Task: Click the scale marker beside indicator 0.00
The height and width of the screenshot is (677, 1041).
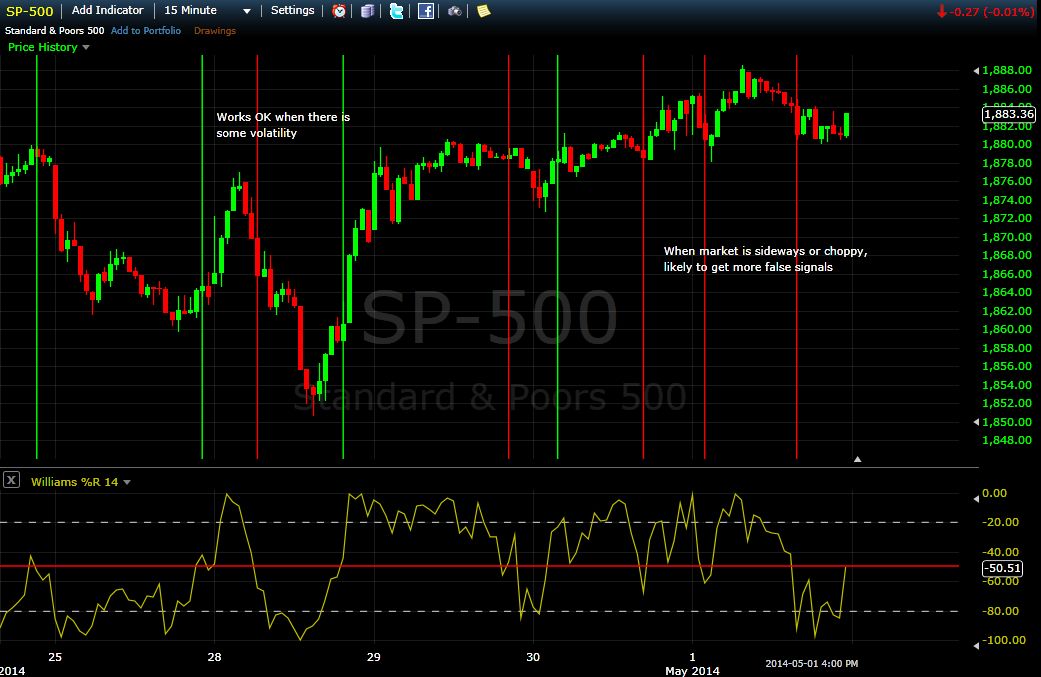Action: click(976, 498)
